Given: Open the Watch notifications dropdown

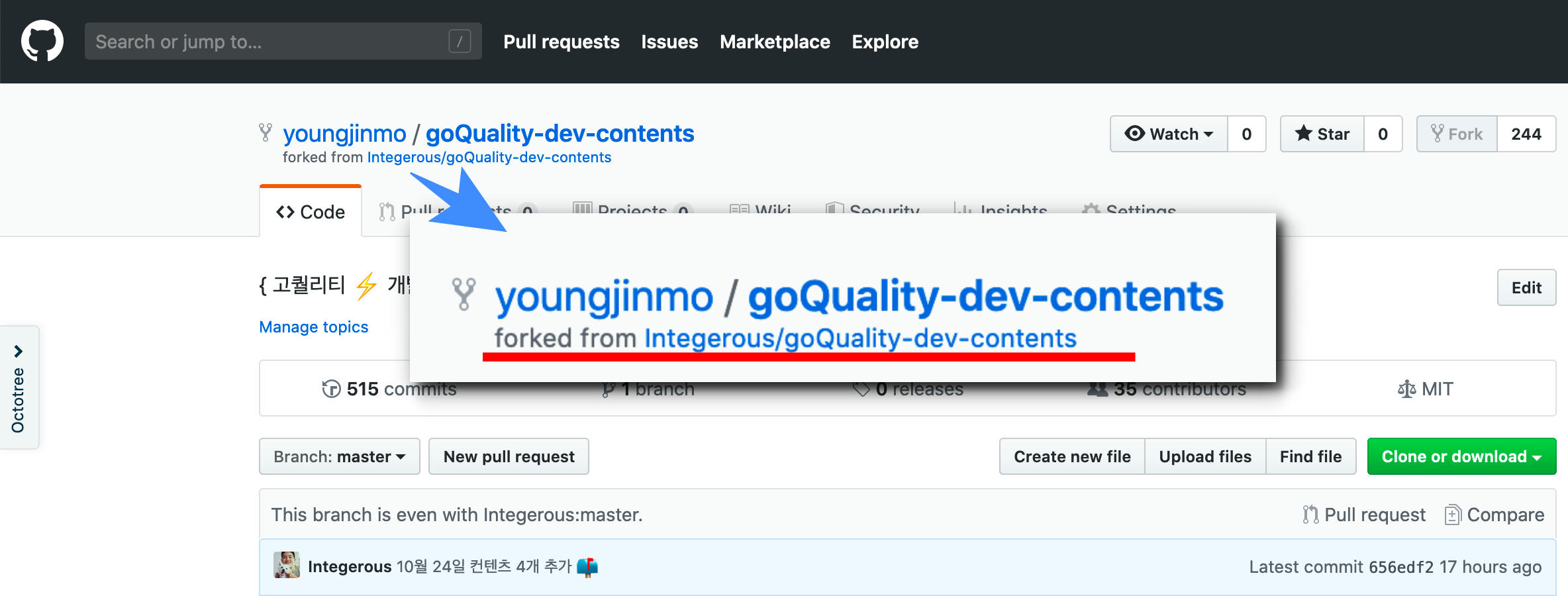Looking at the screenshot, I should coord(1169,134).
